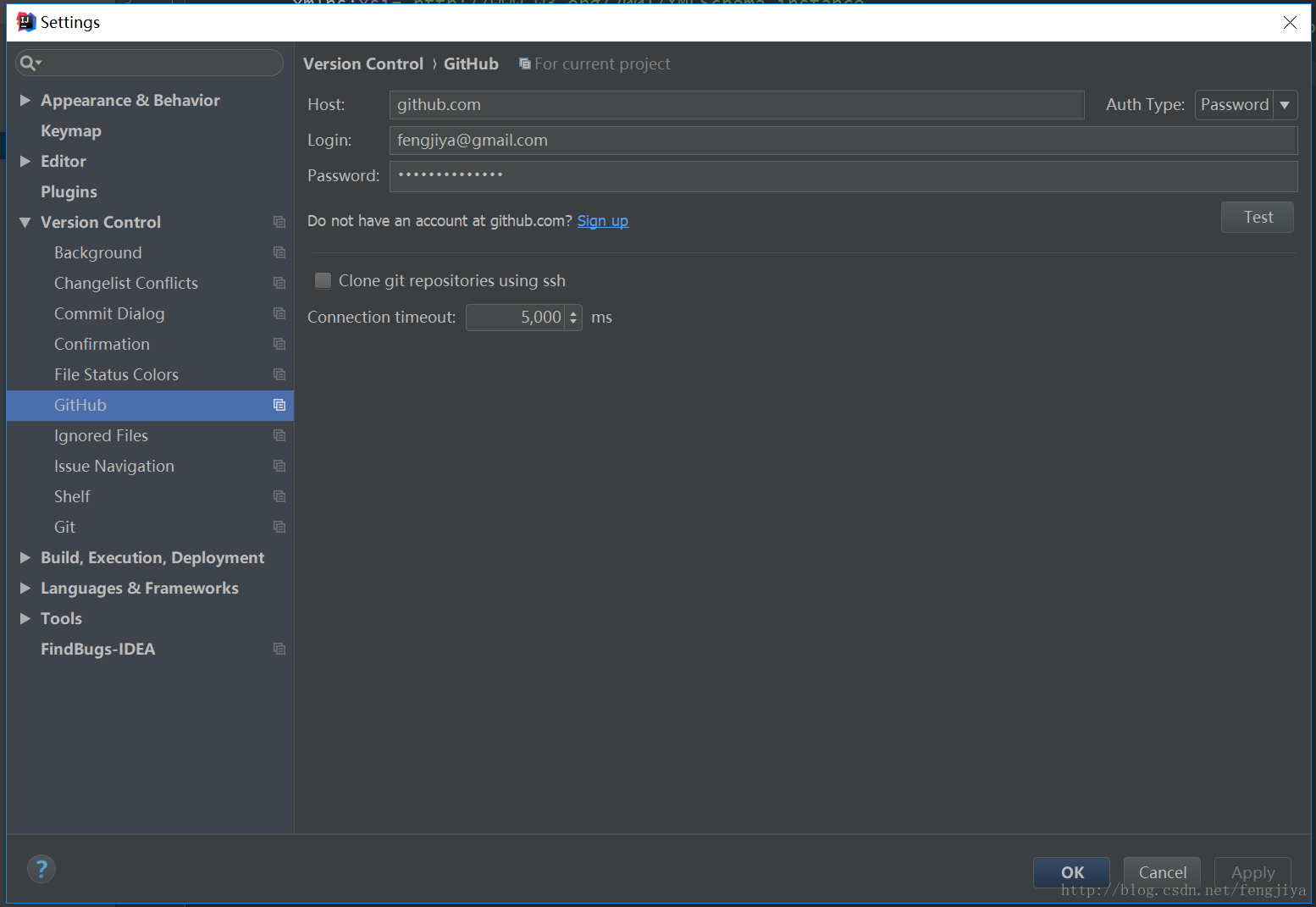Screen dimensions: 1316x907
Task: Click the project icon beside Confirmation
Action: [279, 344]
